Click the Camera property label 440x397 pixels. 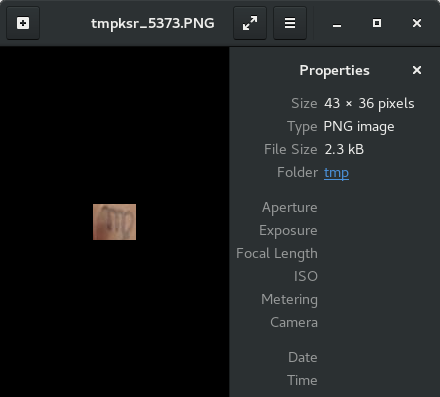pyautogui.click(x=294, y=322)
